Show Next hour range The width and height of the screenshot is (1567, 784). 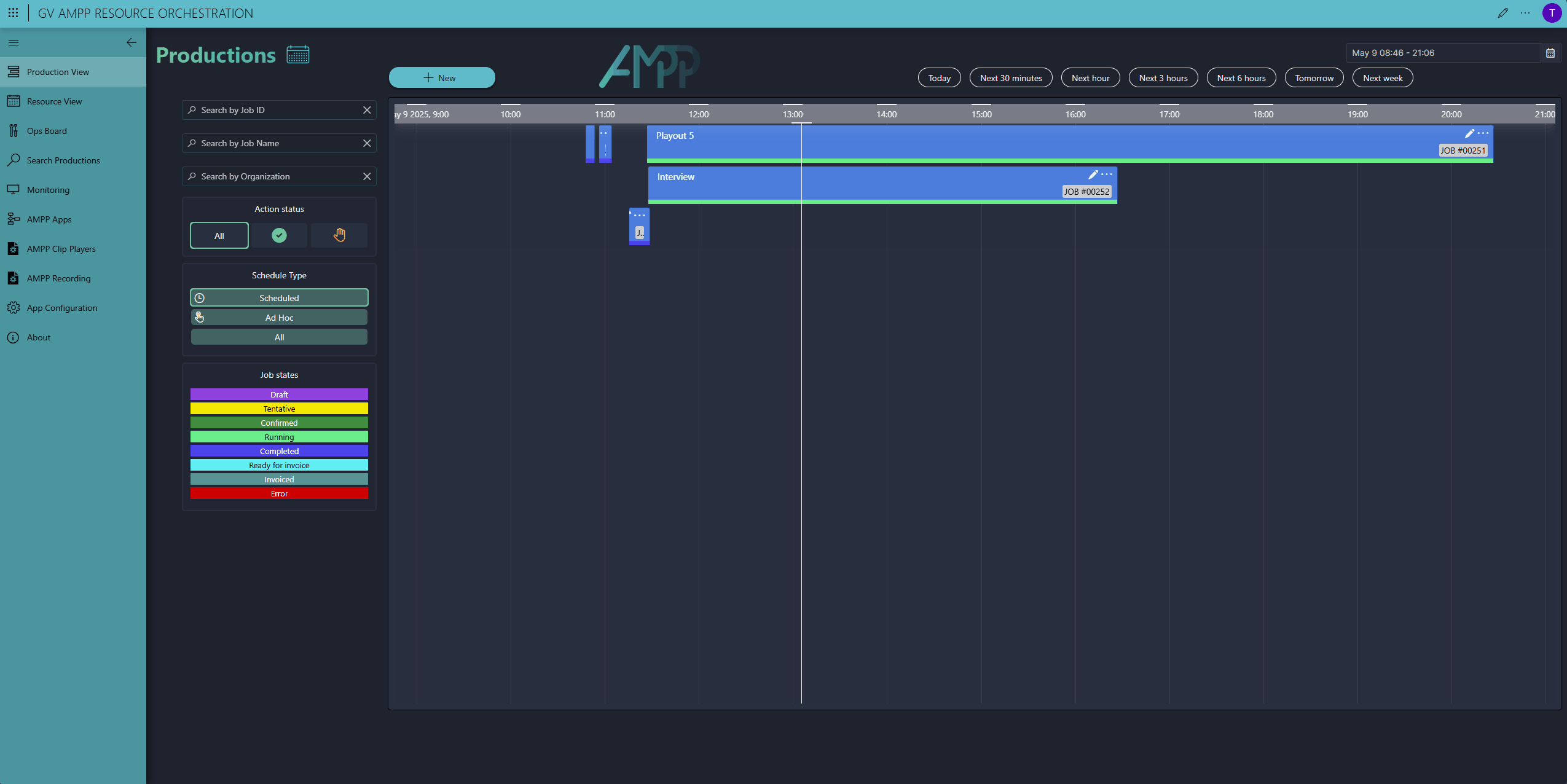1091,78
